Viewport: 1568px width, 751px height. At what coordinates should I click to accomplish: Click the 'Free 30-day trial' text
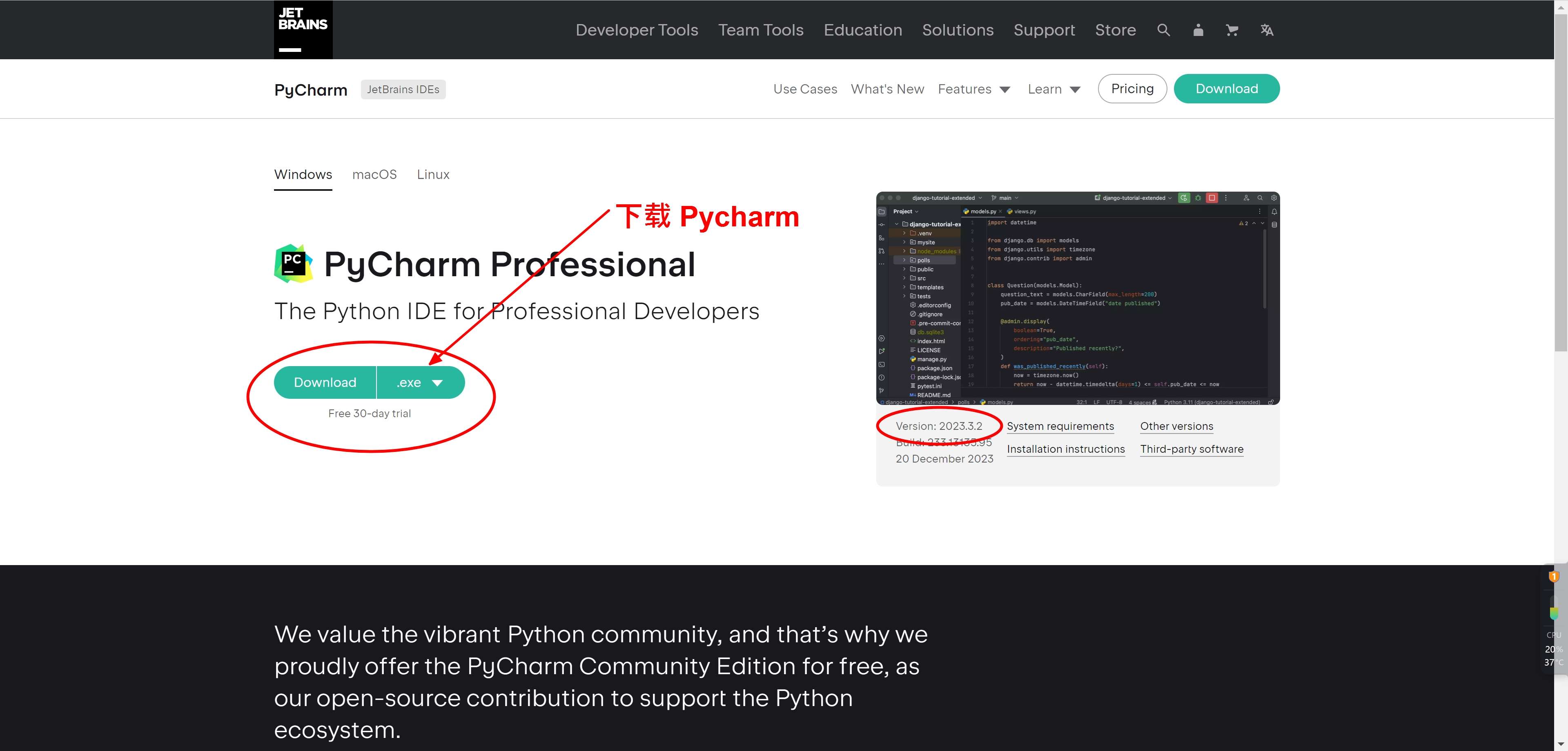370,413
